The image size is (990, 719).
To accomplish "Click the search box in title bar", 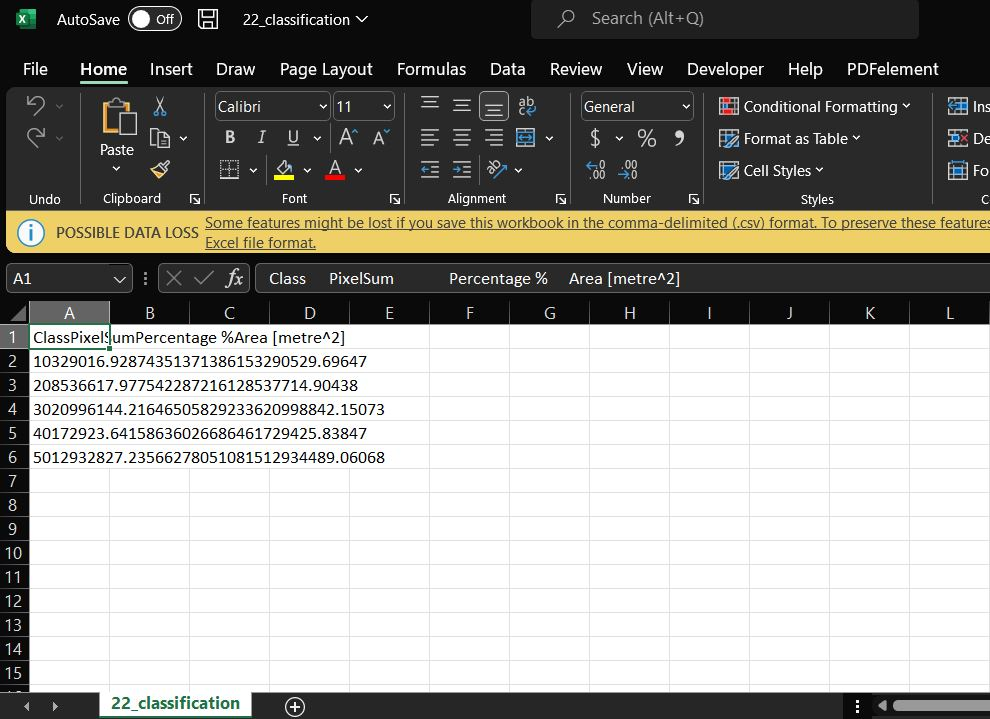I will tap(725, 19).
